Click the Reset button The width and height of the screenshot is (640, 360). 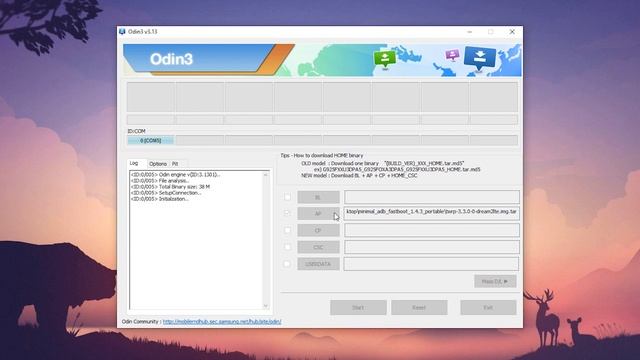[x=419, y=307]
